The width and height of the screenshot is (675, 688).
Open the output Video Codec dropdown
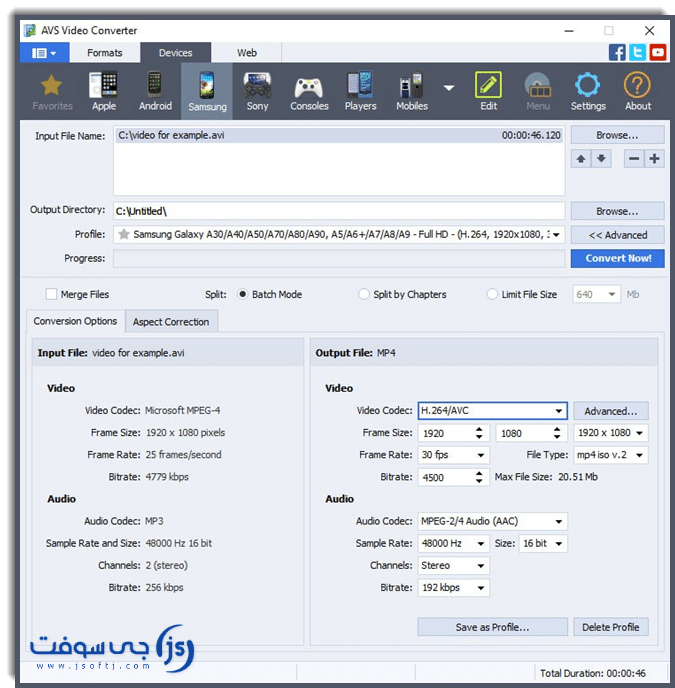point(492,411)
